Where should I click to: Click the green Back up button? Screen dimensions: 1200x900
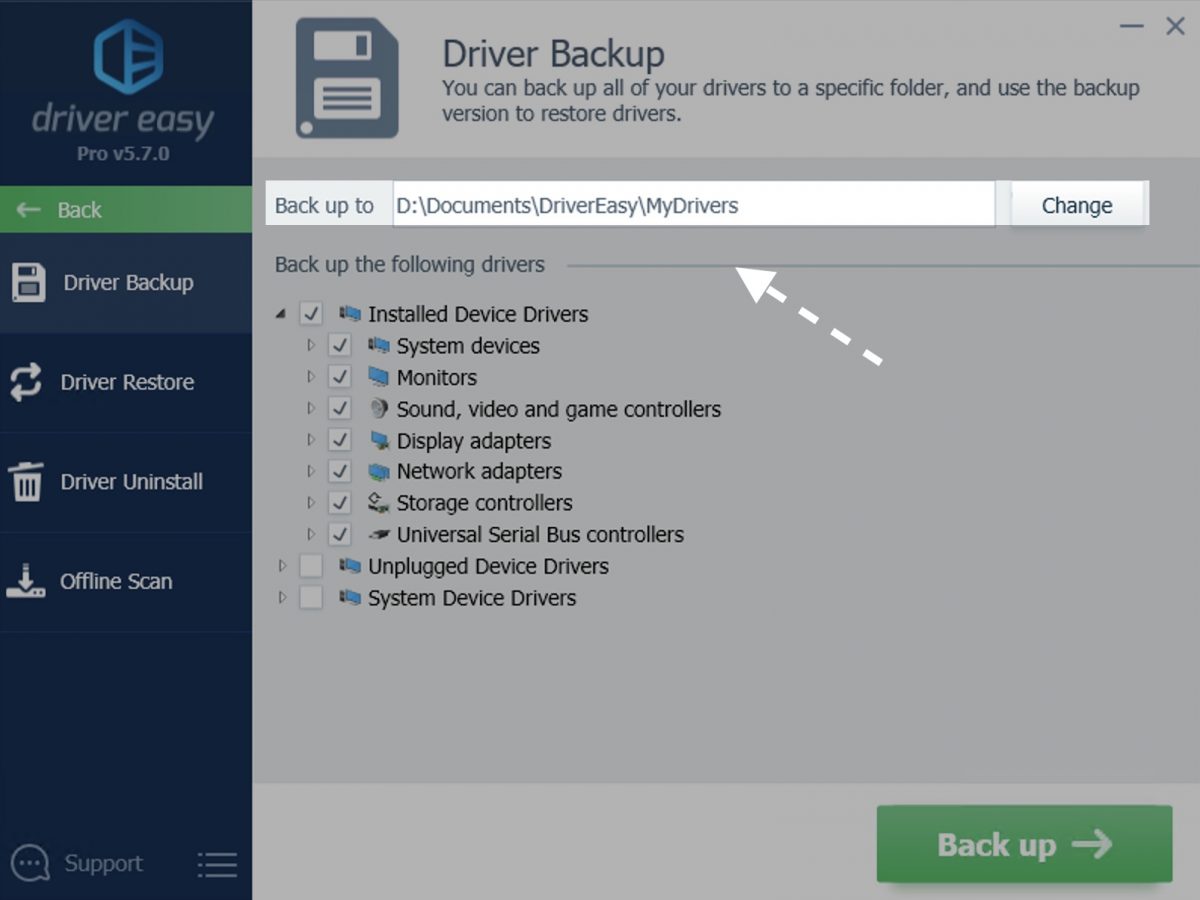pyautogui.click(x=1024, y=844)
